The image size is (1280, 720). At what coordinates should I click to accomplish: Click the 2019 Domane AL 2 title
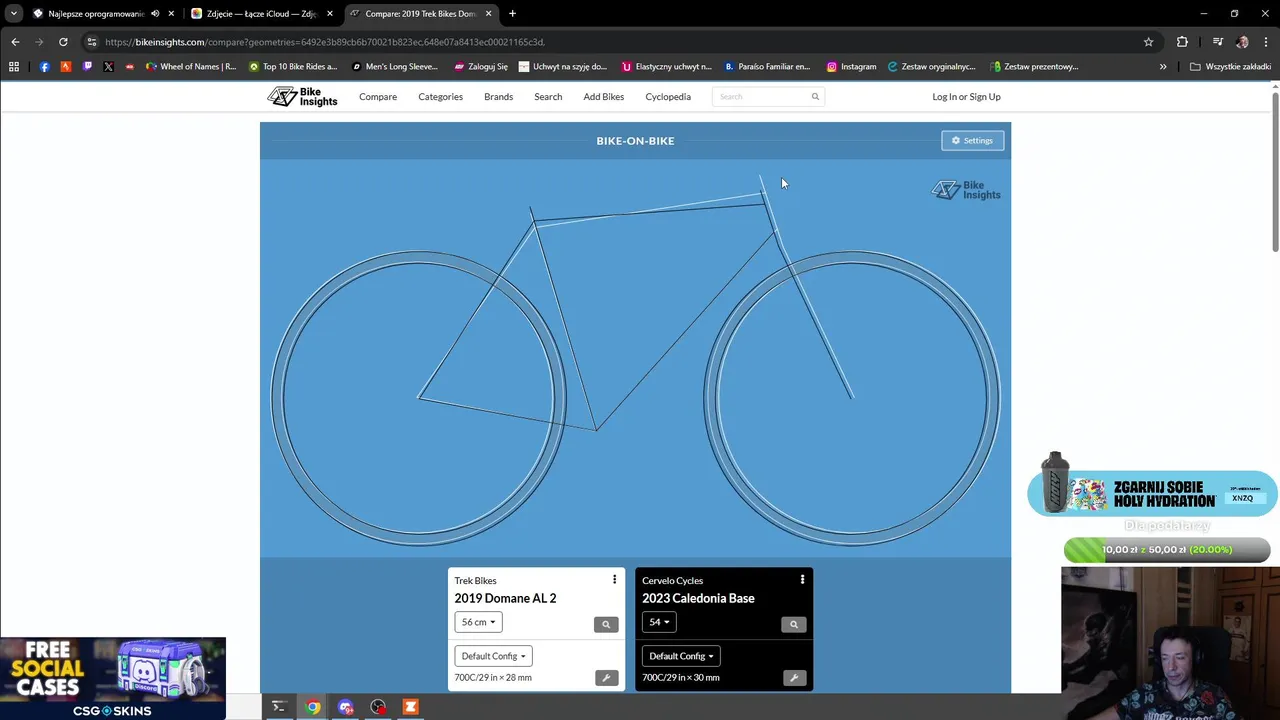[505, 598]
